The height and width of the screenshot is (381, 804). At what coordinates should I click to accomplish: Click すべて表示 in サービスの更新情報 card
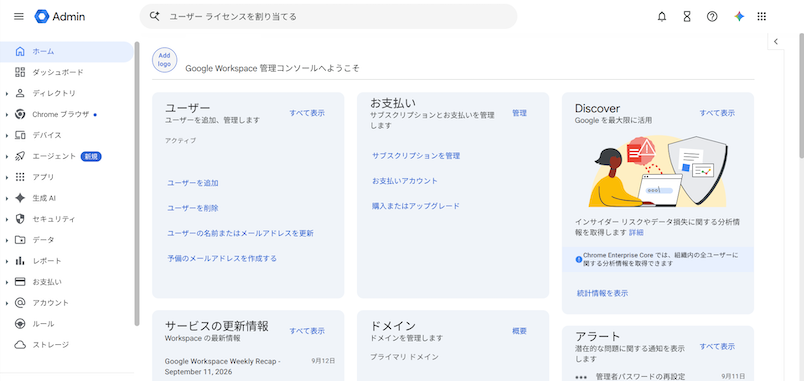coord(307,331)
